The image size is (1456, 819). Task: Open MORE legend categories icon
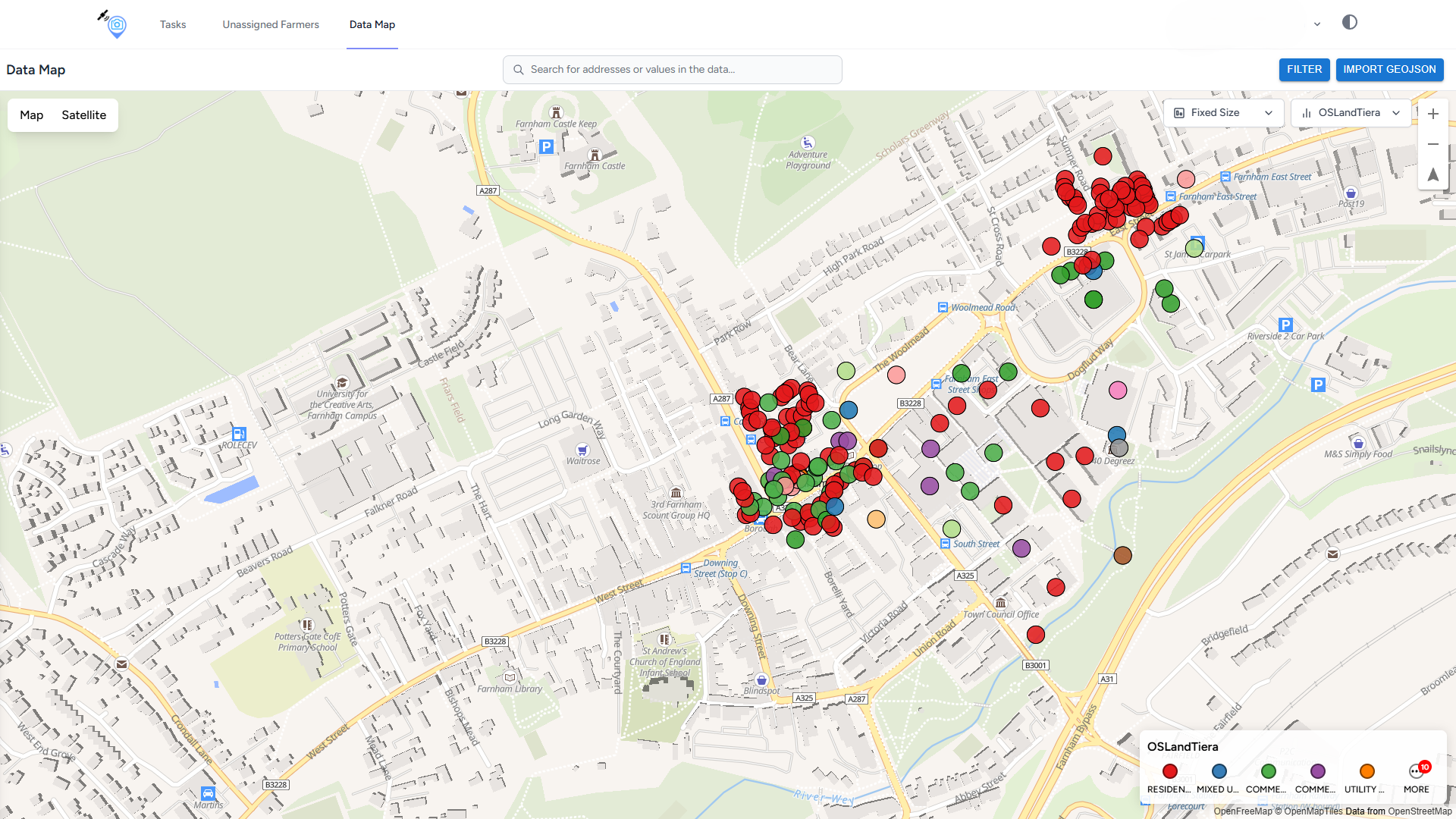tap(1416, 772)
